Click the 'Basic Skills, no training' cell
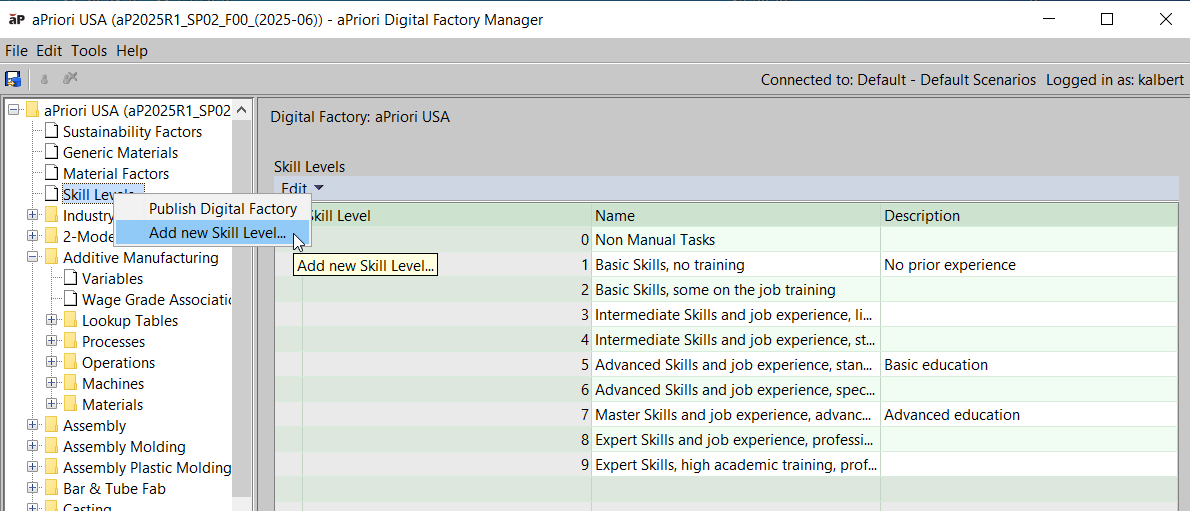The height and width of the screenshot is (511, 1190). pyautogui.click(x=735, y=265)
